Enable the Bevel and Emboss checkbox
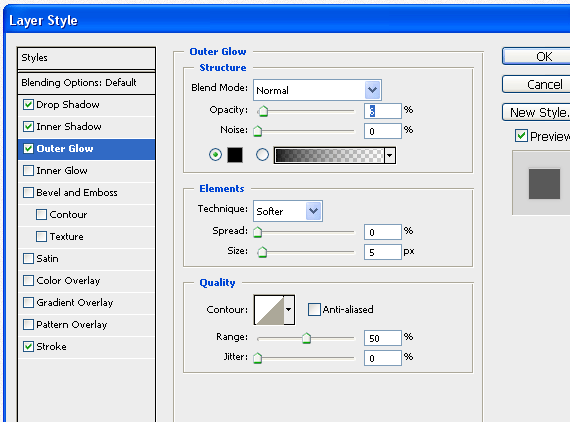This screenshot has height=422, width=570. (x=28, y=192)
